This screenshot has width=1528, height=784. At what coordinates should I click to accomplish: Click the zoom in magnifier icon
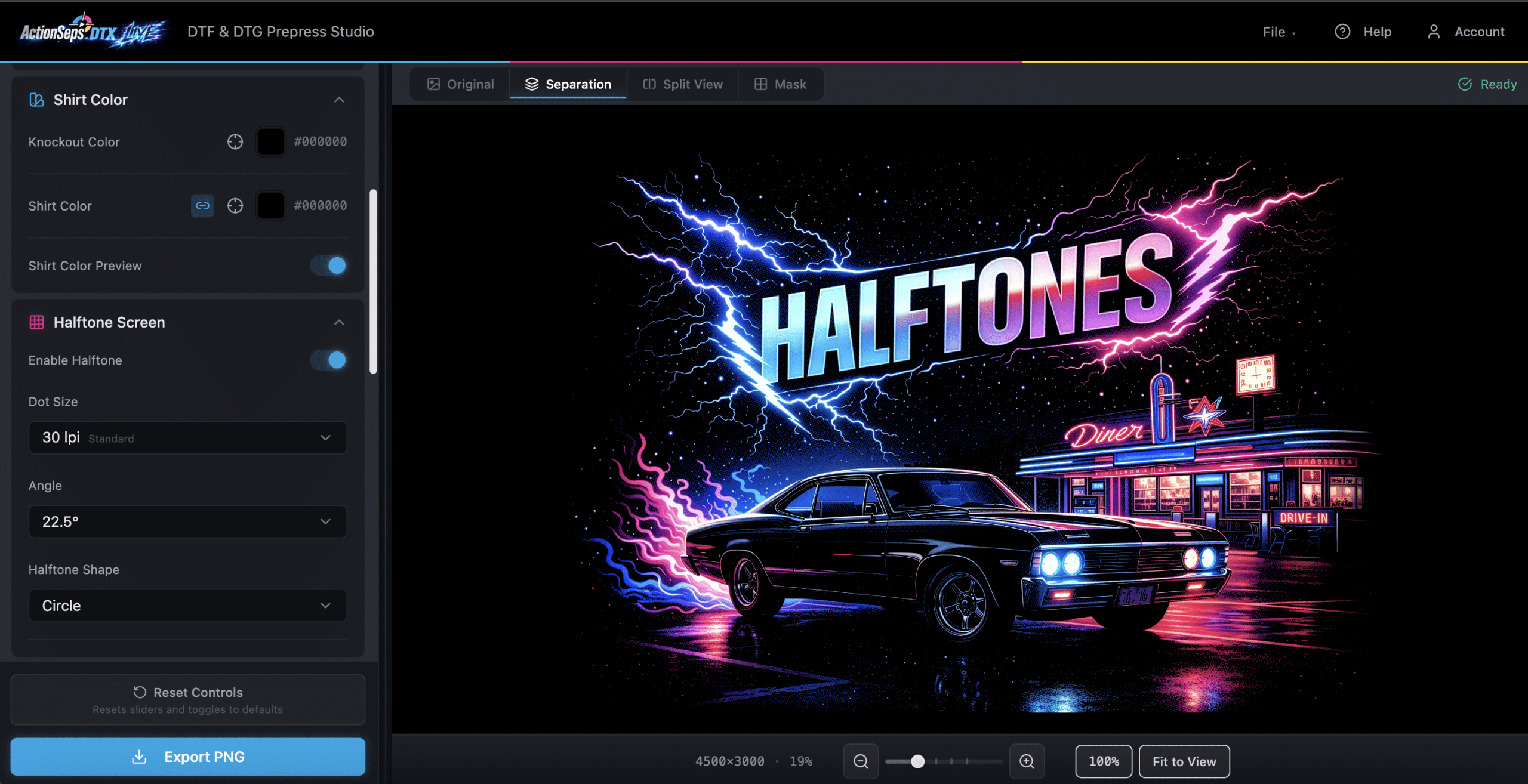coord(1027,761)
